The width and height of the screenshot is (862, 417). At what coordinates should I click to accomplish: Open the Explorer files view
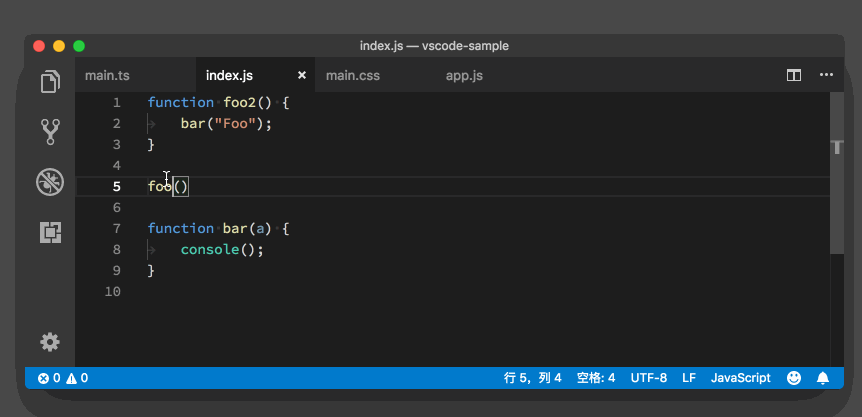point(50,82)
